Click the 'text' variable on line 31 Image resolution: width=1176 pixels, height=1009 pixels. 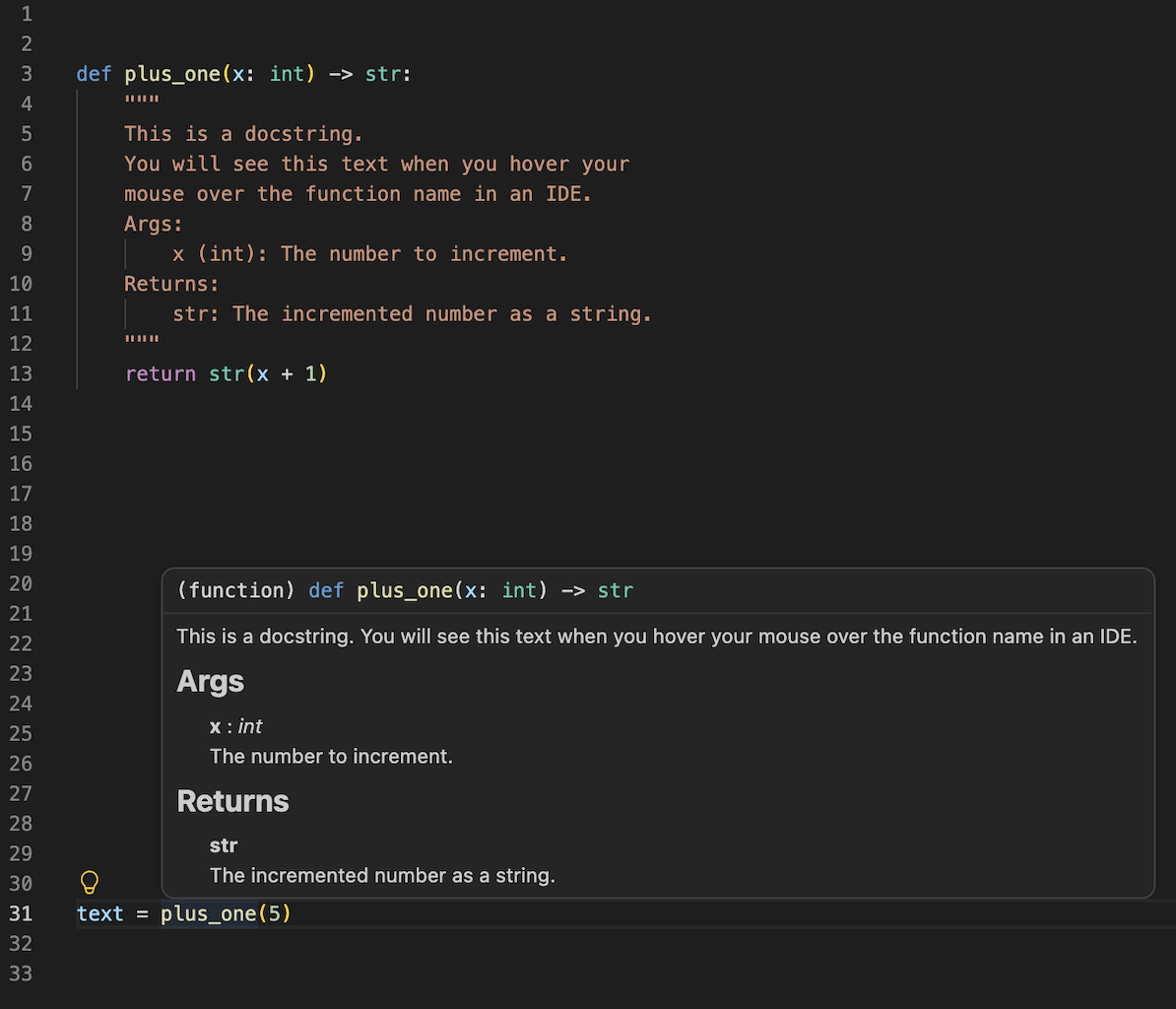(99, 913)
